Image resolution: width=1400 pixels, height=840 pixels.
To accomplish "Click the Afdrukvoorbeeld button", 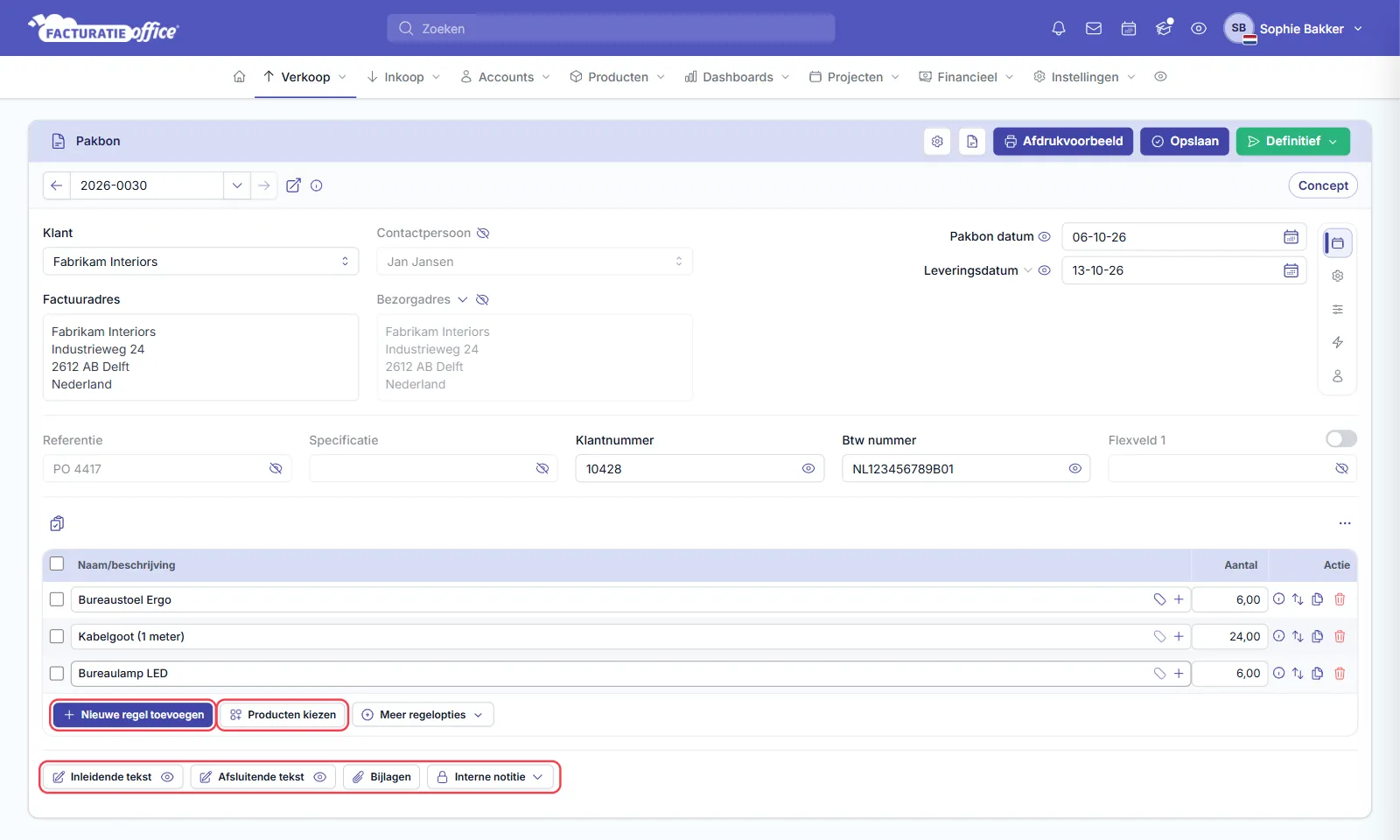I will coord(1063,141).
